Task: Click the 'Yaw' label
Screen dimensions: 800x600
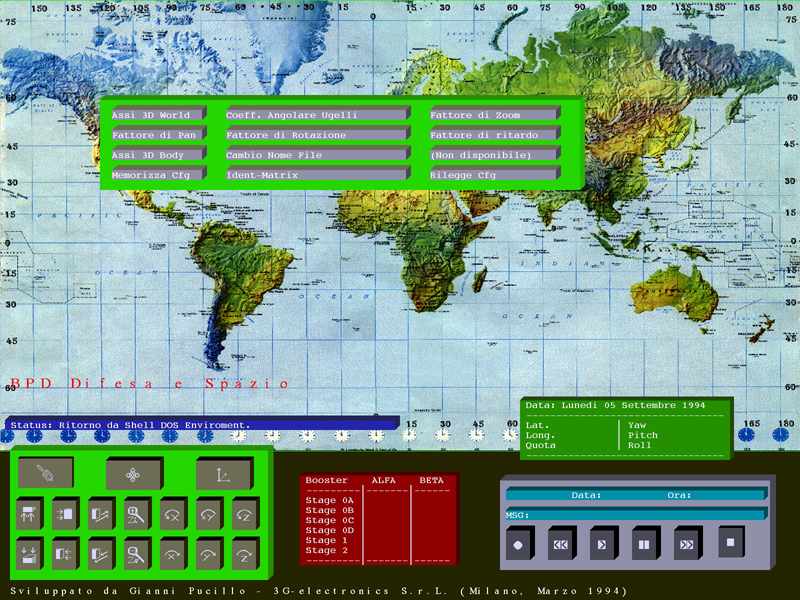Action: pyautogui.click(x=637, y=425)
